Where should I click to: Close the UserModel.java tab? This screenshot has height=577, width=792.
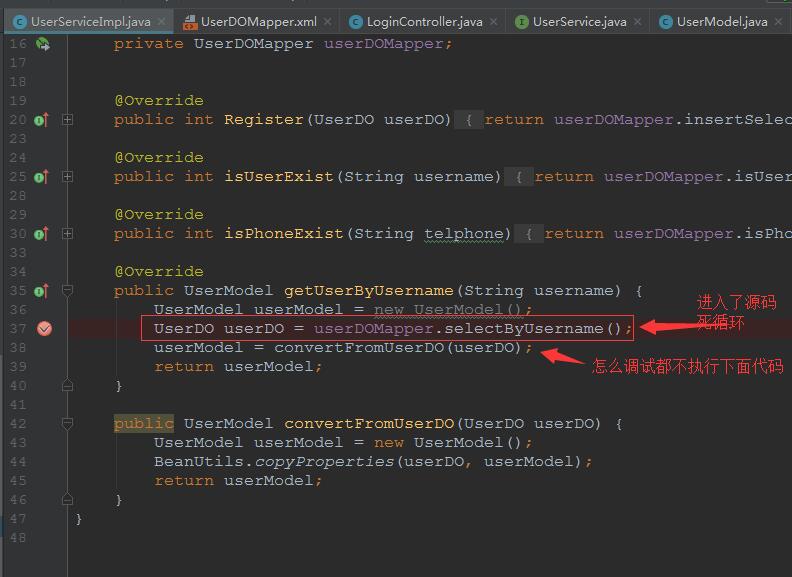point(778,22)
